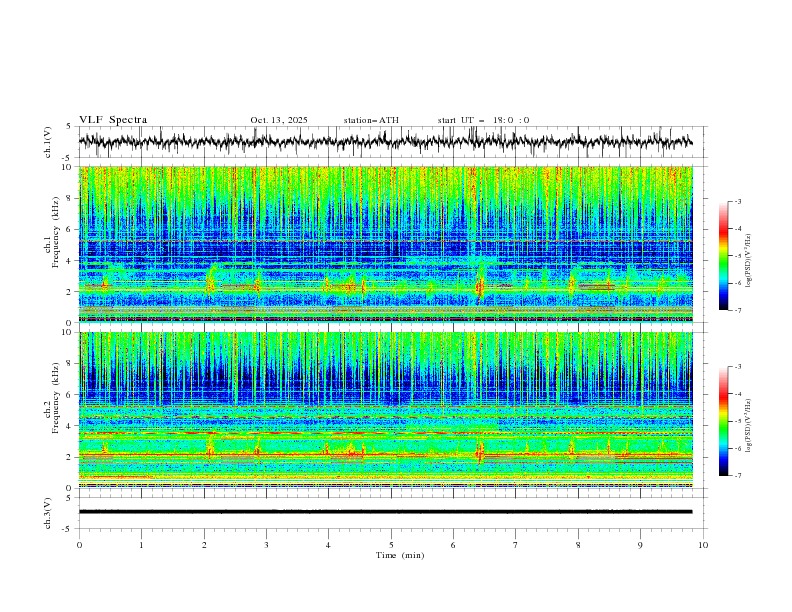Image resolution: width=792 pixels, height=612 pixels.
Task: Click the ch.1 colorbar log(PSD) label
Action: point(749,261)
